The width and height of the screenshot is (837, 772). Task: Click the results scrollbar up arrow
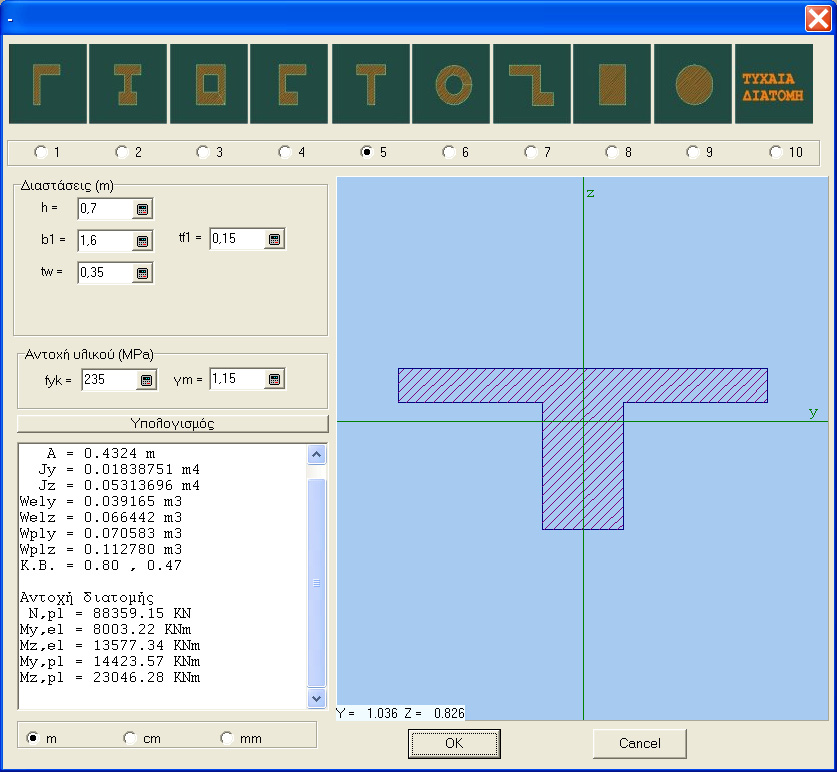[317, 454]
